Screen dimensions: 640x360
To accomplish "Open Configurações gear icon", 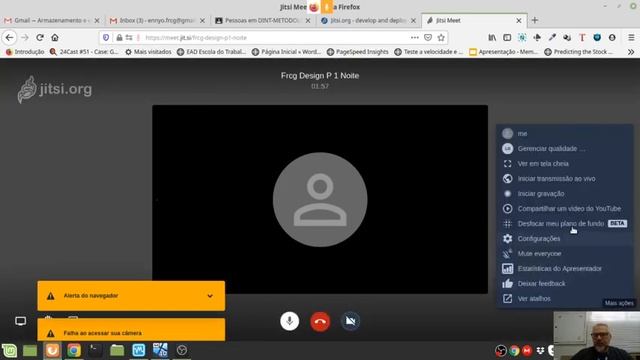I will click(x=507, y=238).
